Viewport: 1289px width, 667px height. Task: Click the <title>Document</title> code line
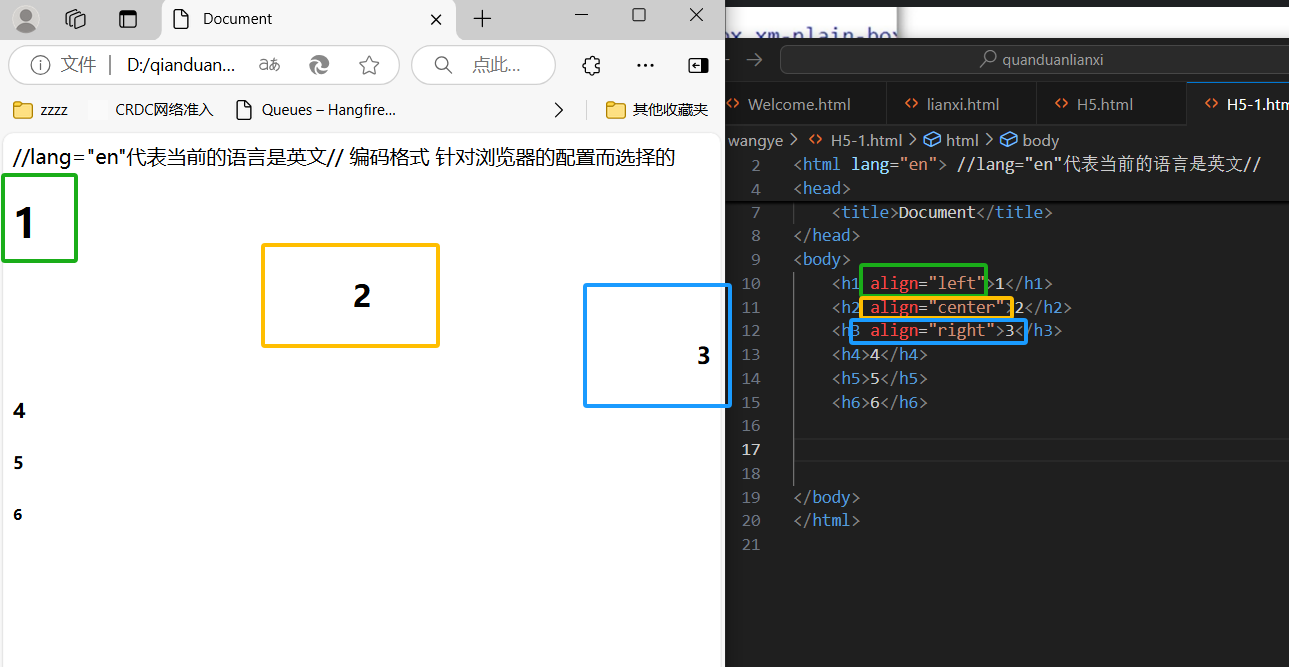pos(941,212)
